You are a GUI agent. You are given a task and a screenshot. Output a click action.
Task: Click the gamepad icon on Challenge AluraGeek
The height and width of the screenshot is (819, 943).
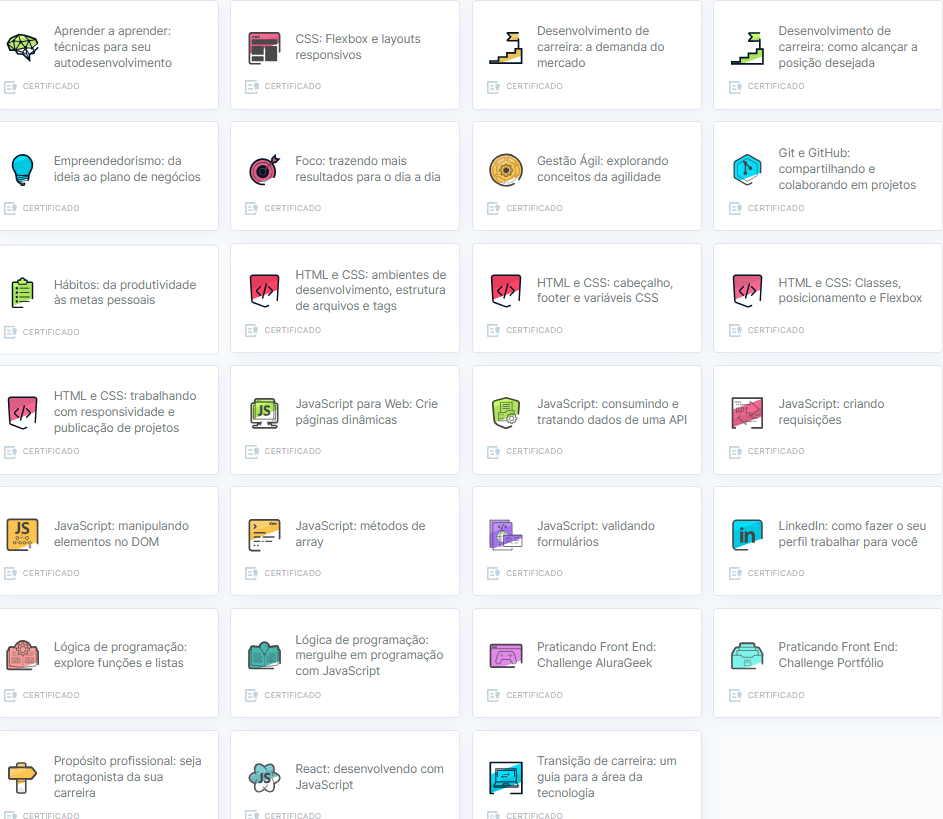(505, 655)
